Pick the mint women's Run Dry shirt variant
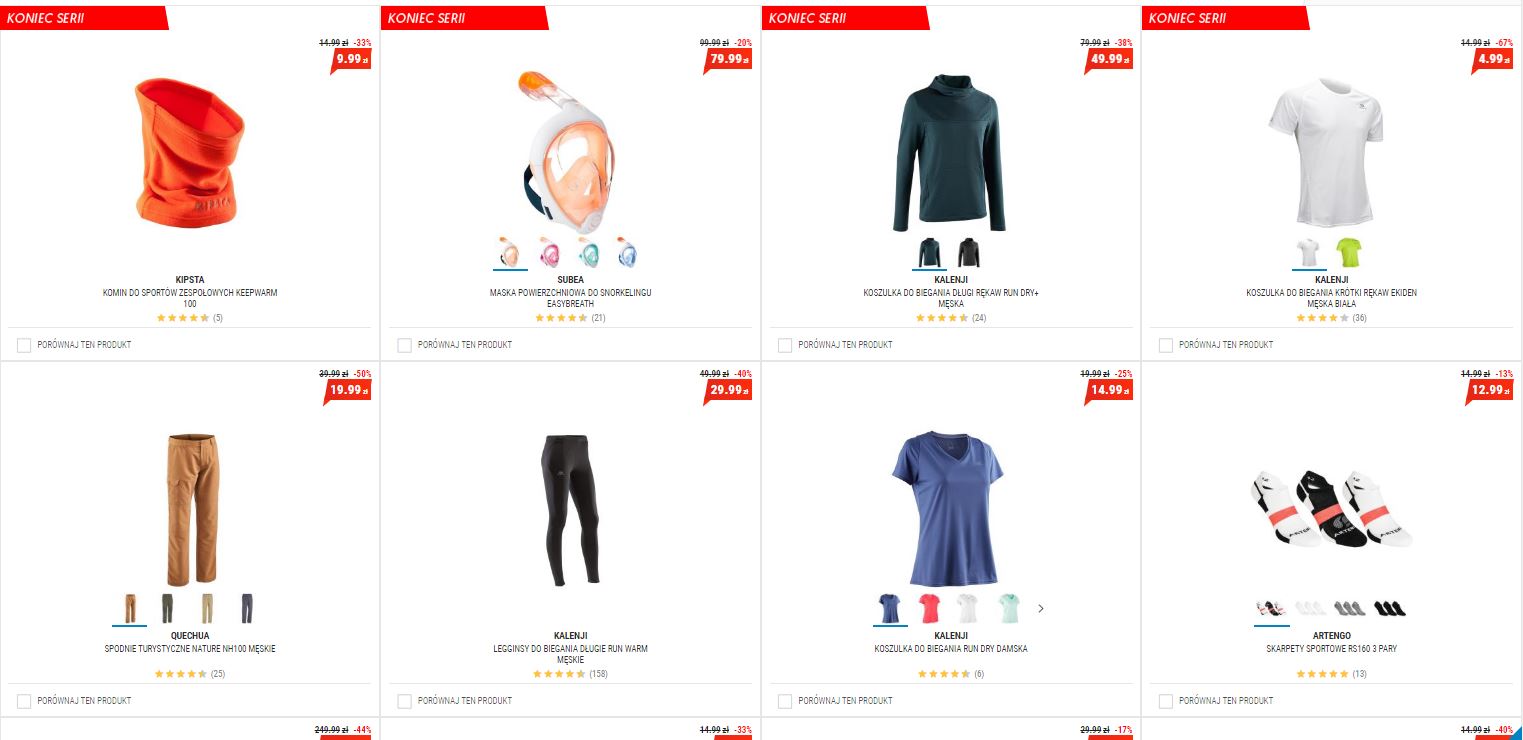Viewport: 1523px width, 740px height. coord(1008,608)
